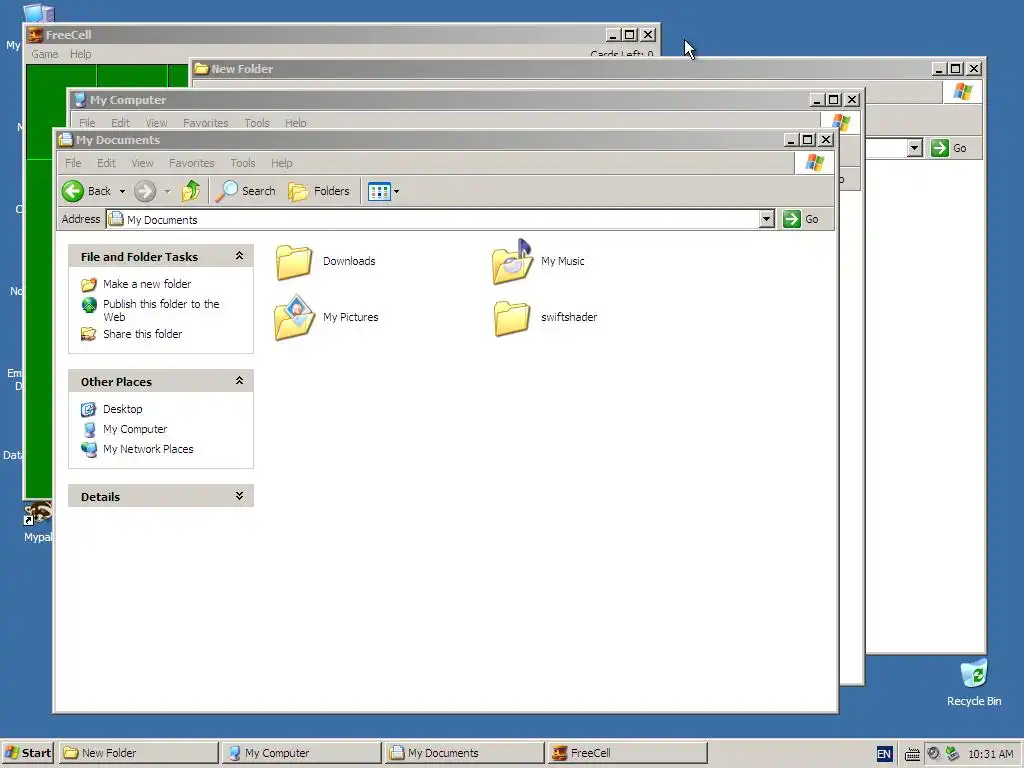
Task: Click Go button in New Folder window
Action: coord(950,148)
